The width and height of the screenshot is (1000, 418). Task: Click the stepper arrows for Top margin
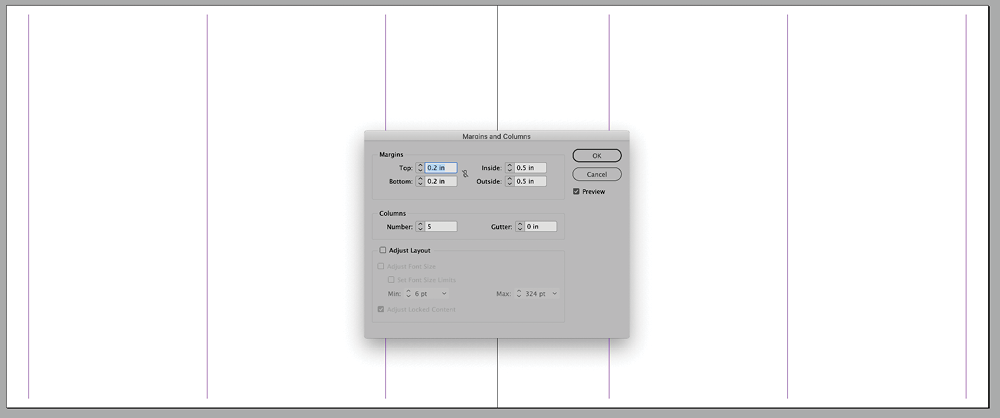[x=420, y=168]
